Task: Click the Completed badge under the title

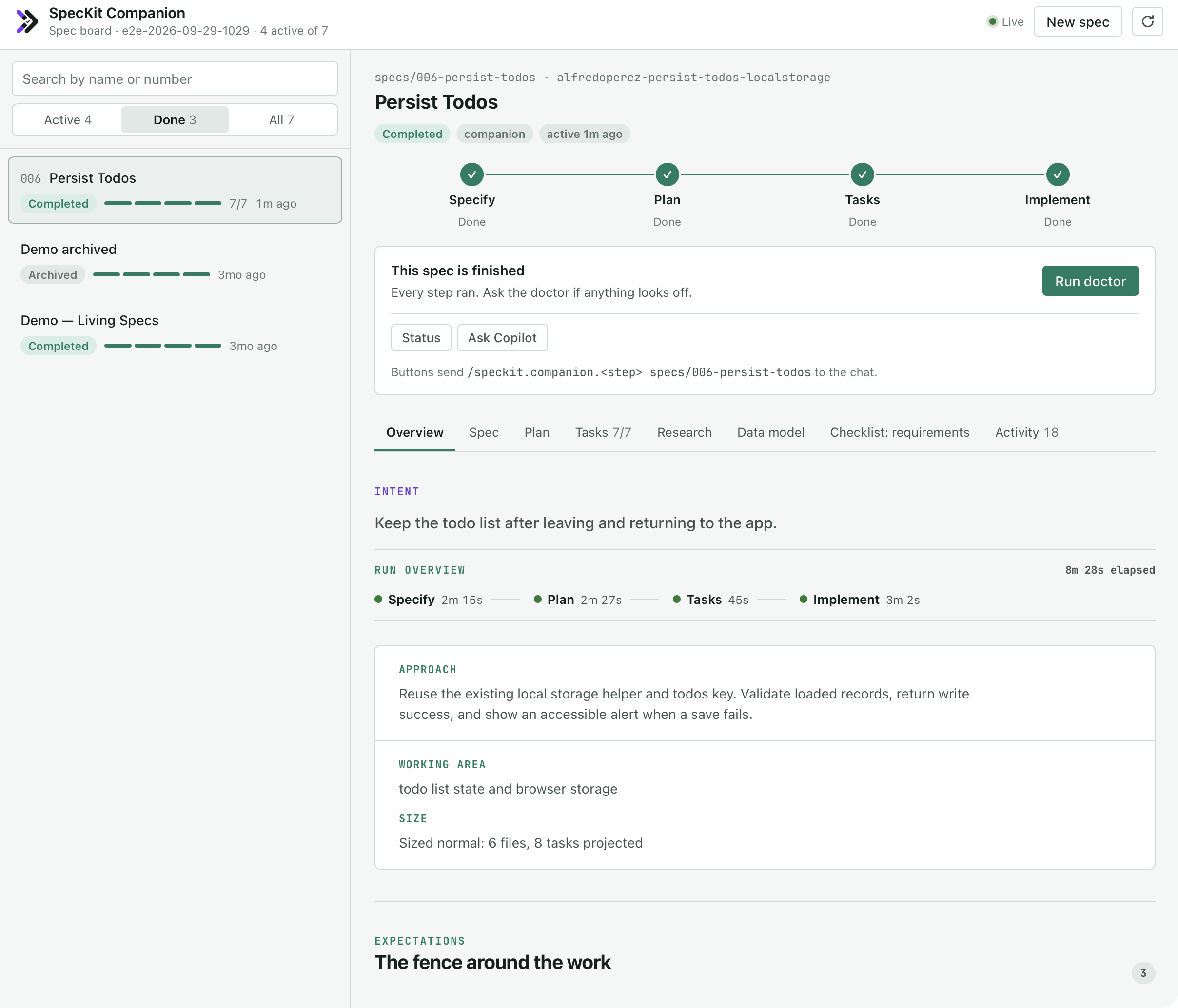Action: click(x=412, y=134)
